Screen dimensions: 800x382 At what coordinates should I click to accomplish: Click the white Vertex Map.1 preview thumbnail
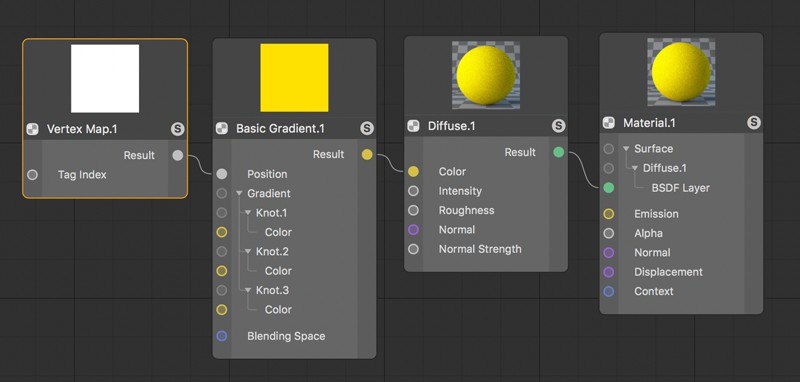(105, 78)
